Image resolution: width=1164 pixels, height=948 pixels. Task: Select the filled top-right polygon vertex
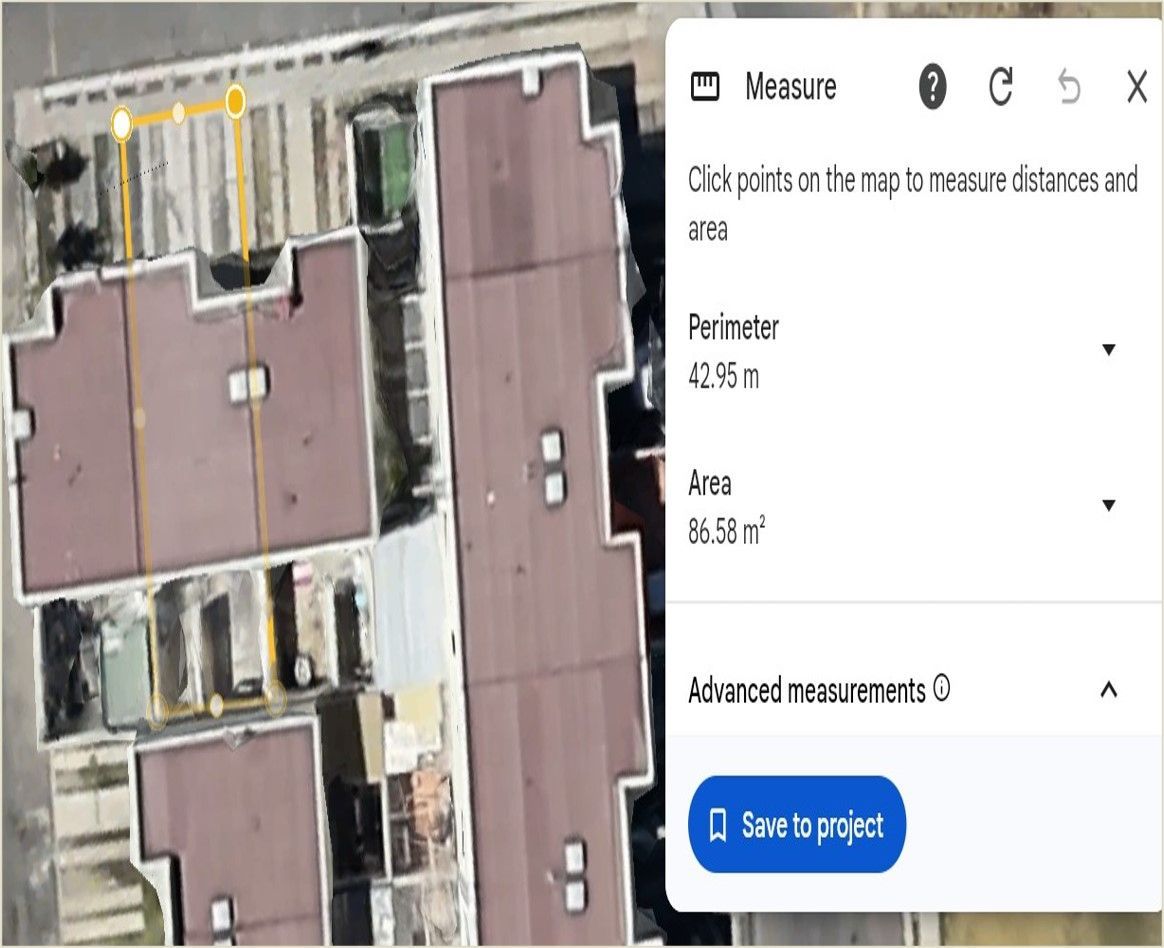pyautogui.click(x=235, y=100)
